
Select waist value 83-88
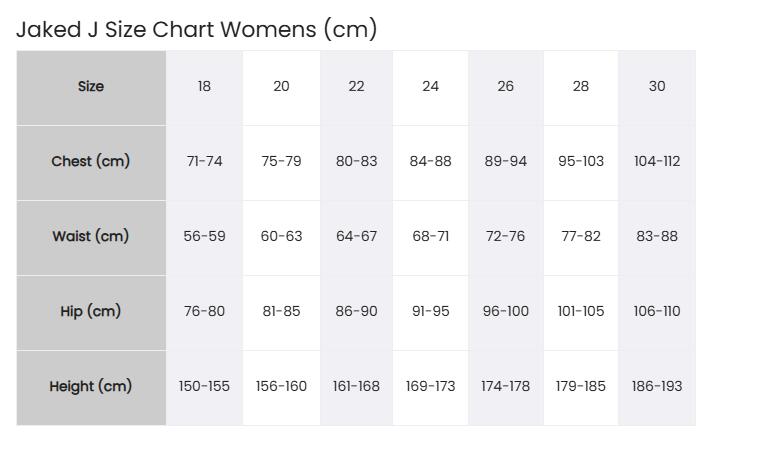(657, 236)
